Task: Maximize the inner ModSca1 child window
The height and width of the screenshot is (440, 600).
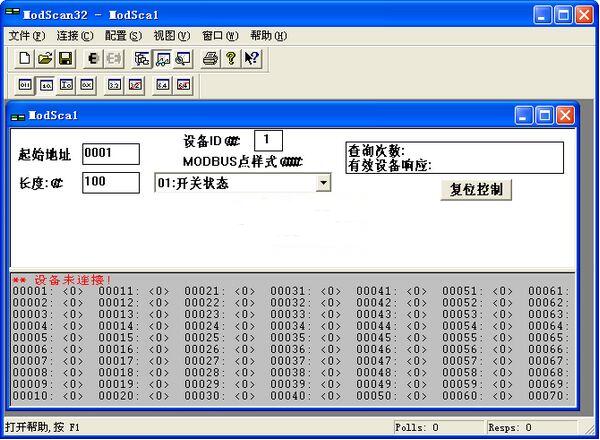Action: point(545,116)
